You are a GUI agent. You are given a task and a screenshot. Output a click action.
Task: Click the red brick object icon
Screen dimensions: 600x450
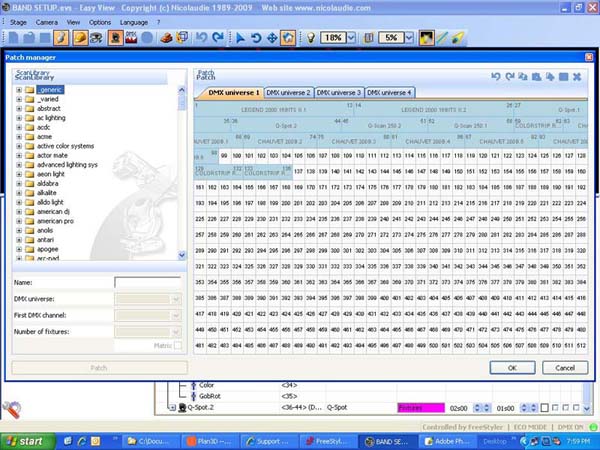[166, 38]
